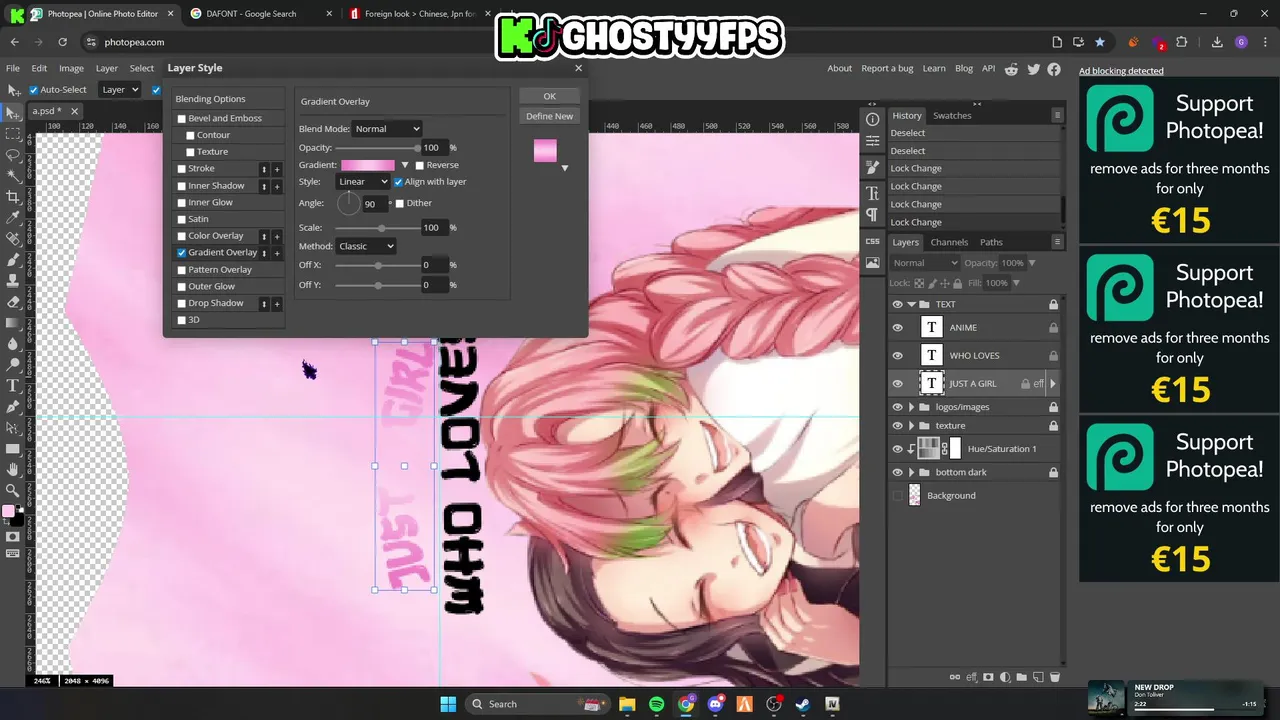Expand JUST A GIRL layer effects
The image size is (1280, 720).
tap(1052, 383)
